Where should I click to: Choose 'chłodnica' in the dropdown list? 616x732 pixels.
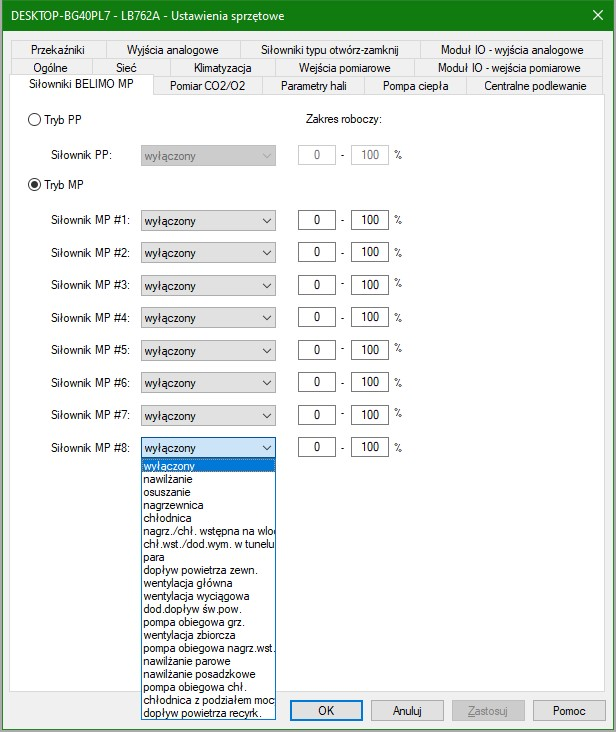coord(208,518)
